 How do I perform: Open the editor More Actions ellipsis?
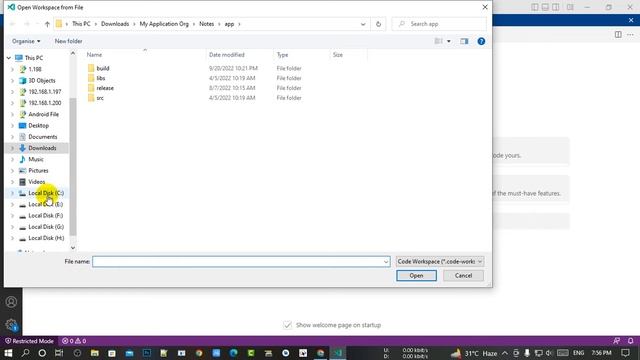pyautogui.click(x=631, y=35)
